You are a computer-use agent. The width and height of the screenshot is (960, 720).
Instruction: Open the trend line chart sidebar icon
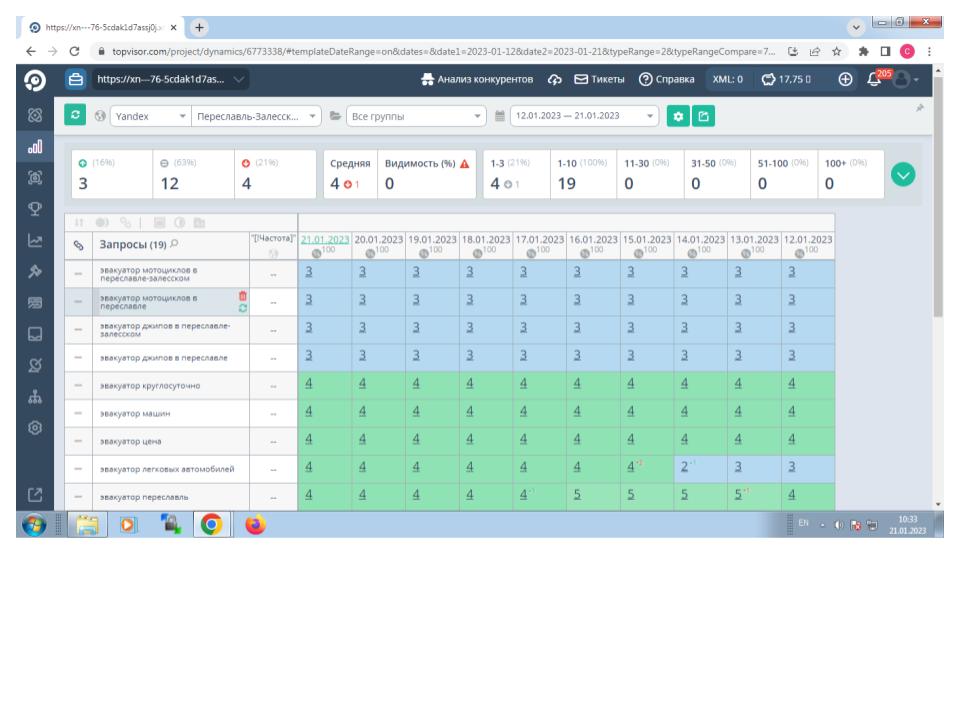coord(35,240)
